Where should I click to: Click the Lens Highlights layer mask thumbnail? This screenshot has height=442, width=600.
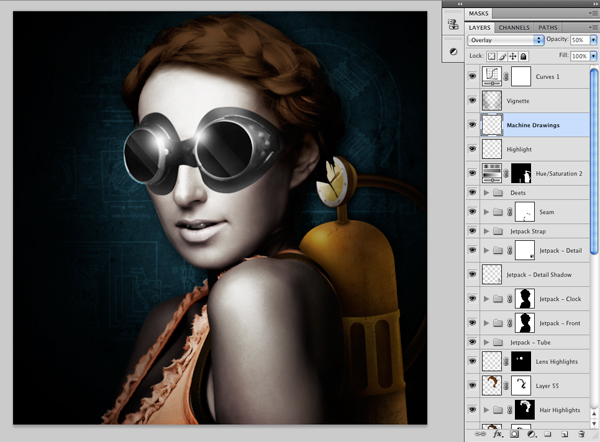(521, 361)
